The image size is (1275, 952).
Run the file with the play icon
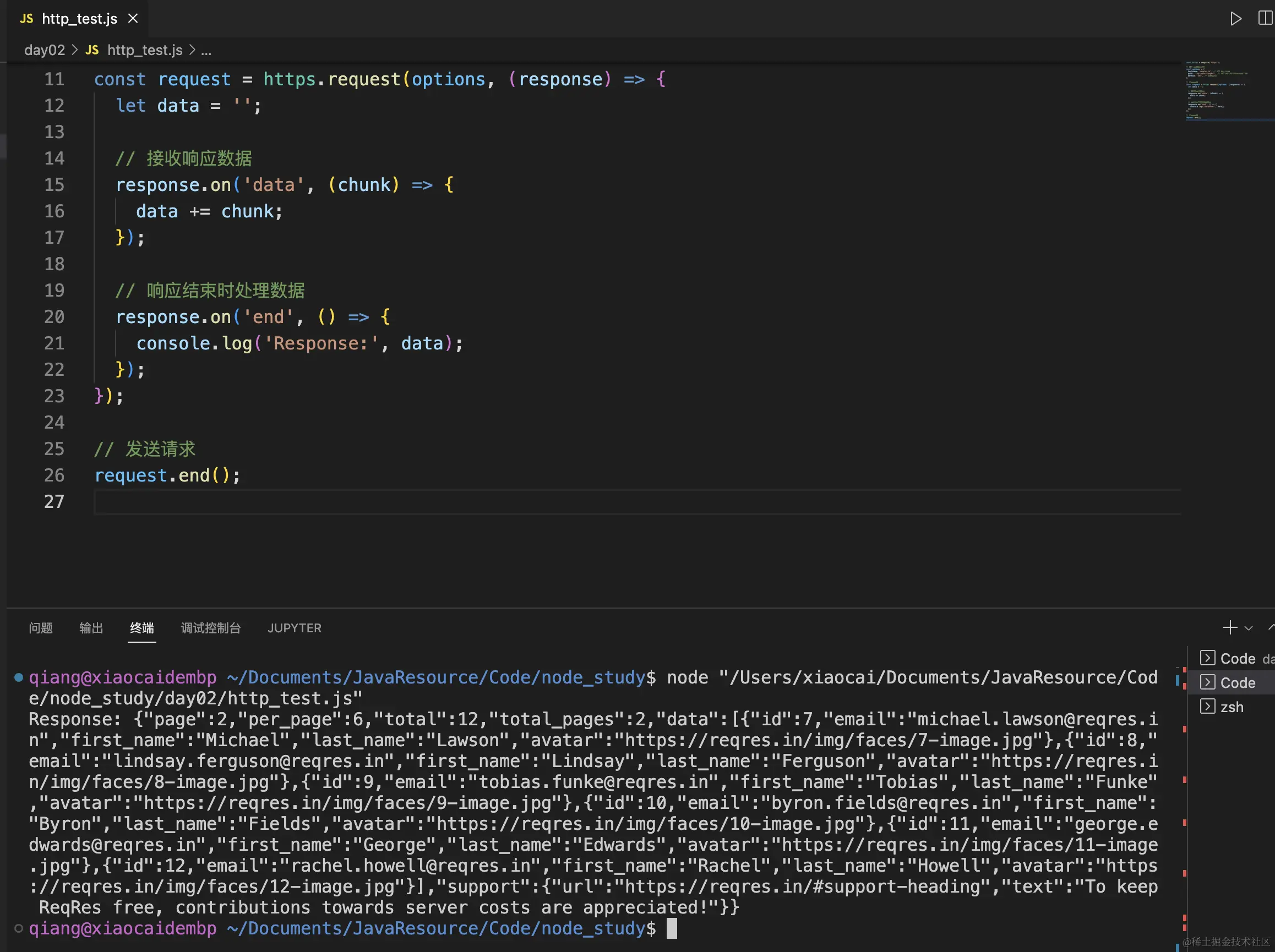1235,19
